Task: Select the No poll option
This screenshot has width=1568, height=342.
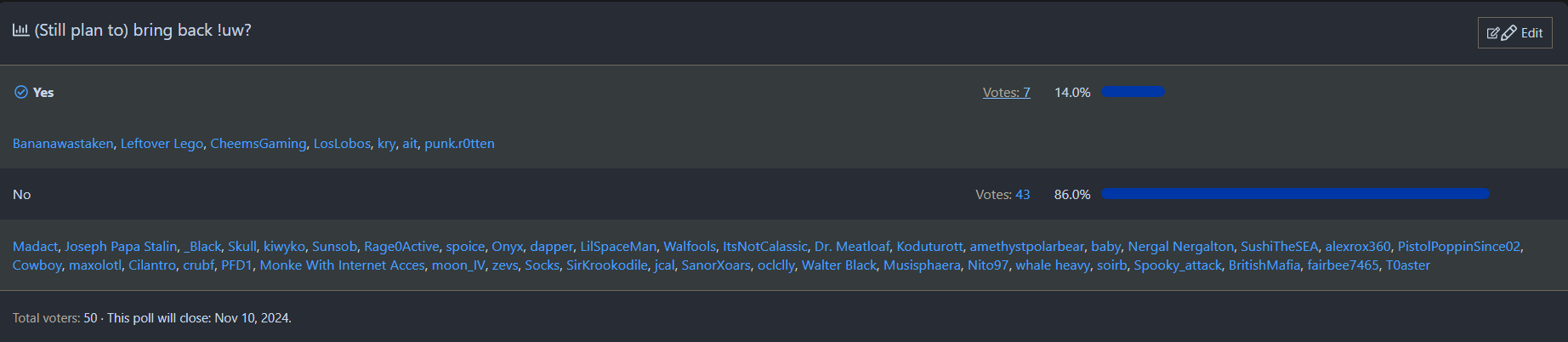Action: coord(22,195)
